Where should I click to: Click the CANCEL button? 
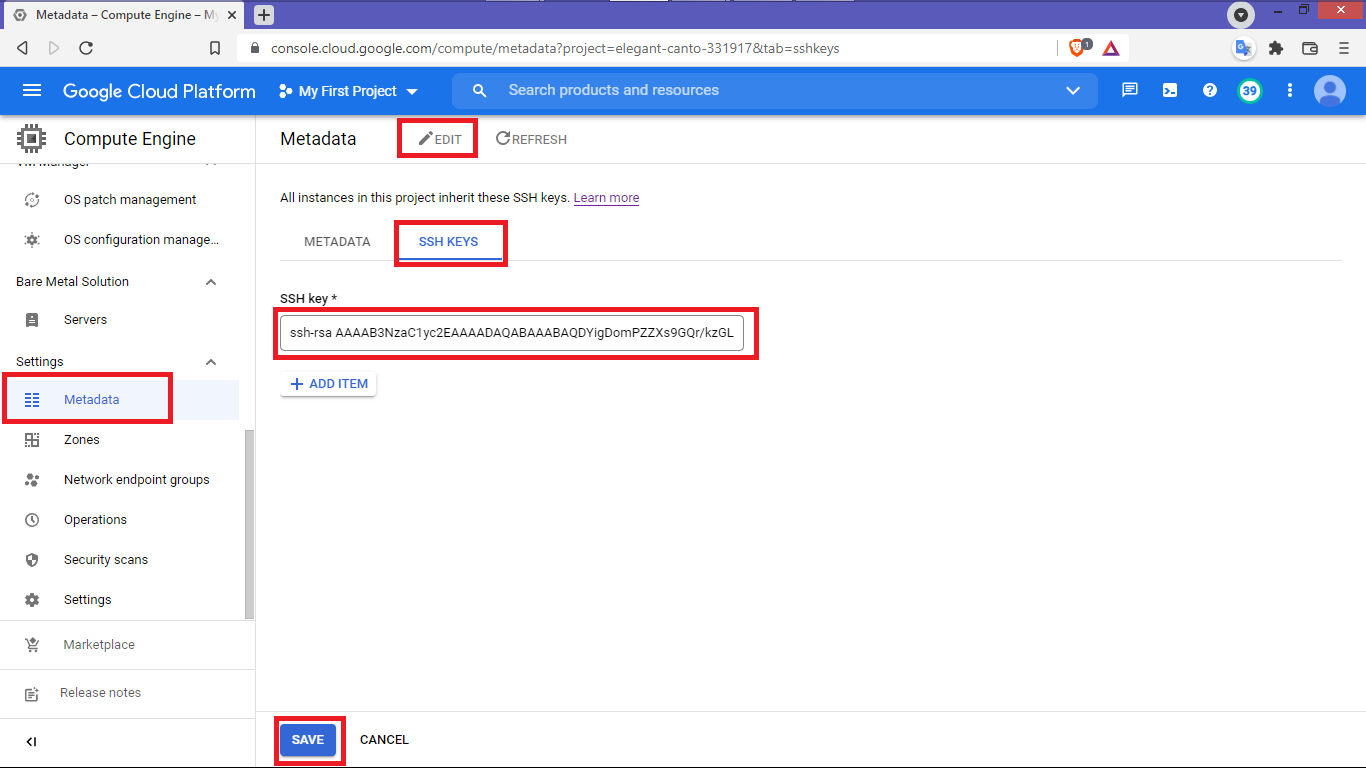click(x=384, y=740)
